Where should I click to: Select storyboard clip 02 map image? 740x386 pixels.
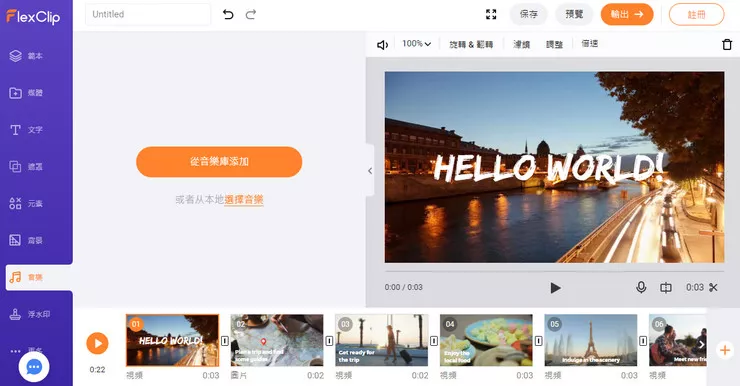(277, 340)
